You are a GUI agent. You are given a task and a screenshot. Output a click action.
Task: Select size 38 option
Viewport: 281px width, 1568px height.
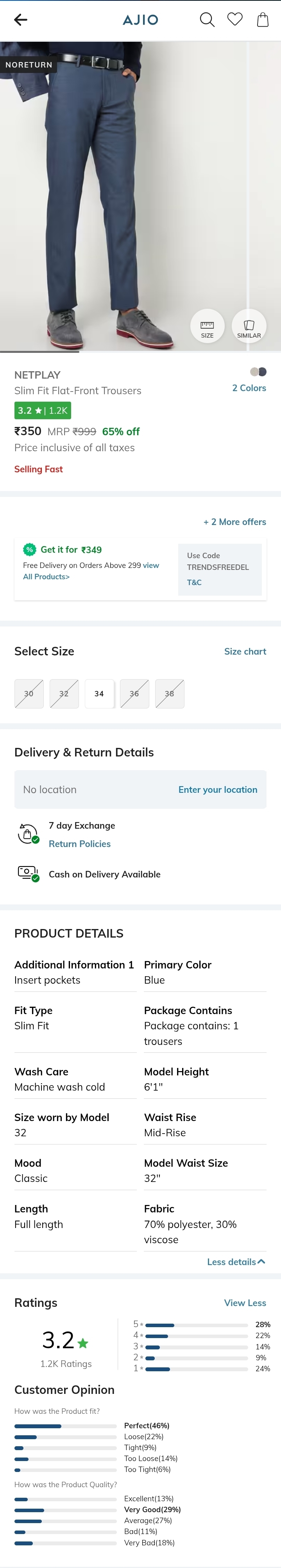coord(170,694)
